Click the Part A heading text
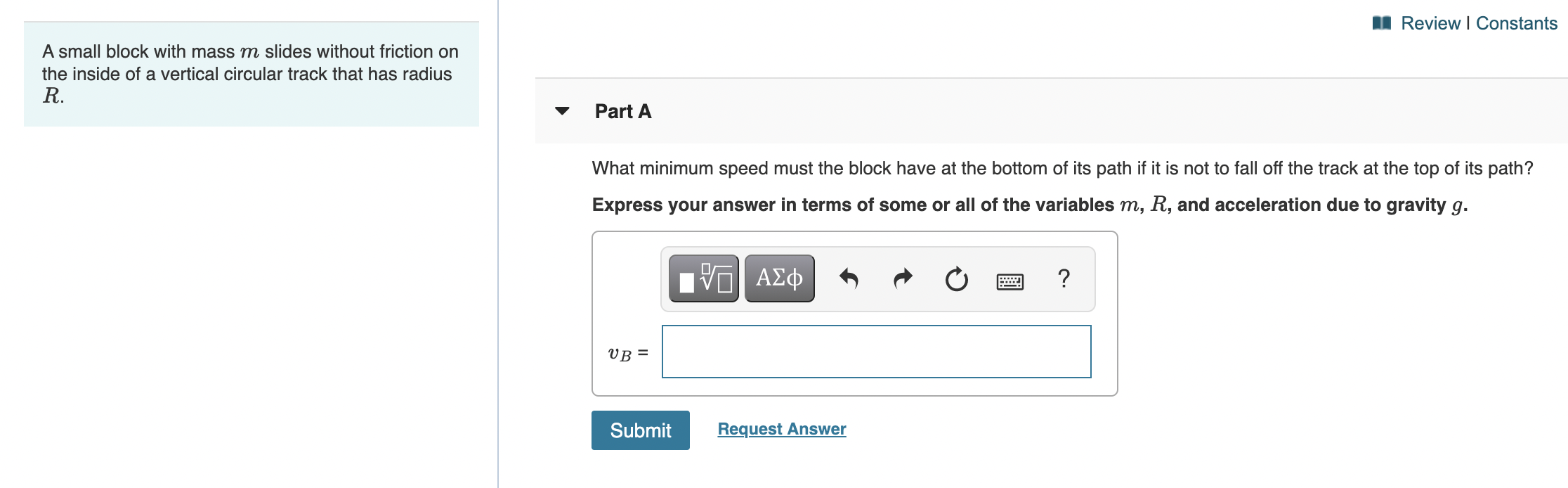The image size is (1568, 488). click(x=622, y=111)
